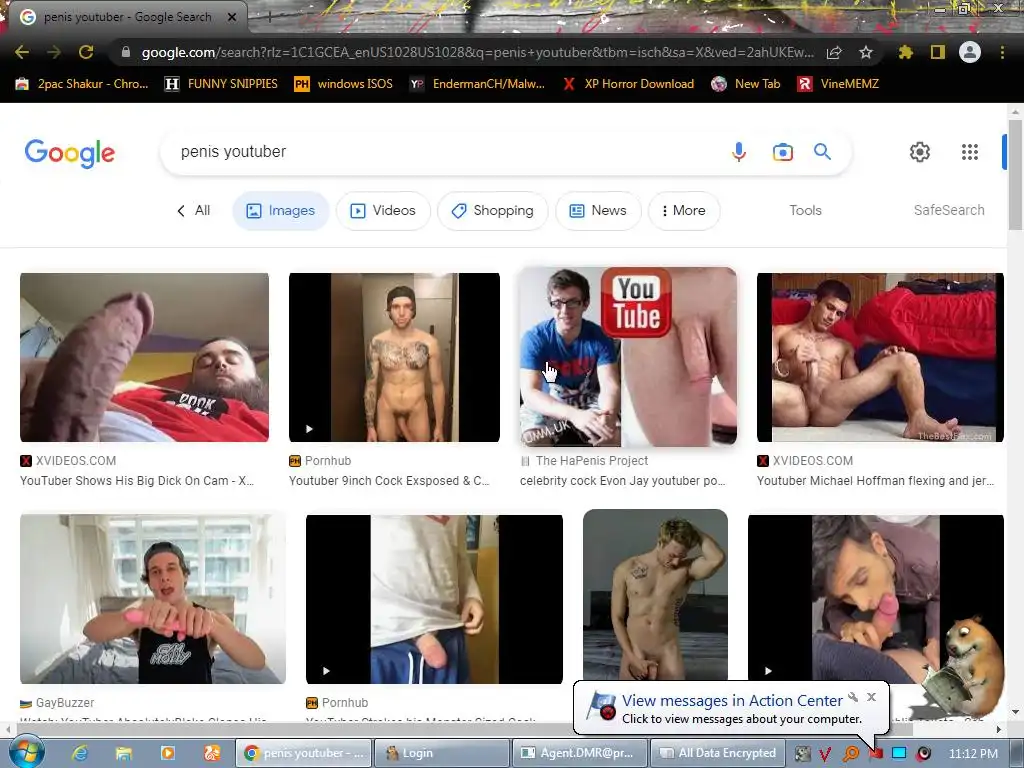The height and width of the screenshot is (768, 1024).
Task: Launch Internet Explorer from the taskbar
Action: (x=79, y=753)
